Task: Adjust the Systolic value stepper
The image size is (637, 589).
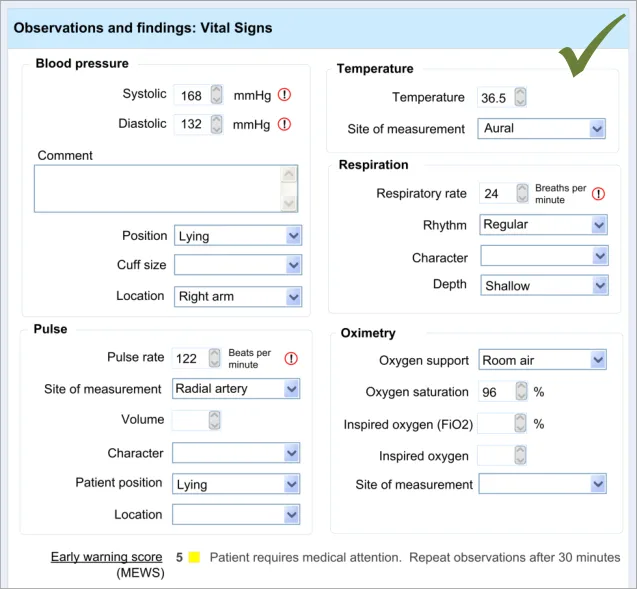Action: pyautogui.click(x=217, y=95)
